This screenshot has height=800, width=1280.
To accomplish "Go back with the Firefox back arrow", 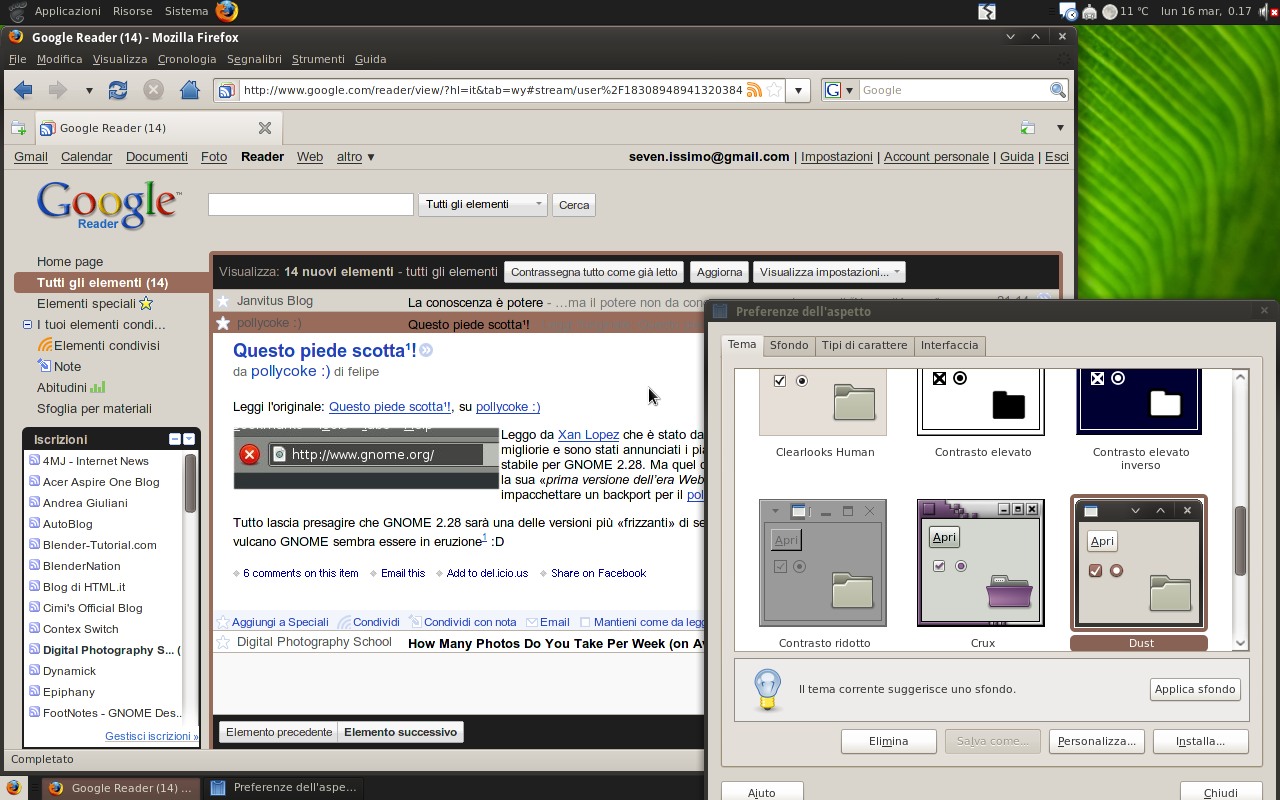I will [x=23, y=90].
